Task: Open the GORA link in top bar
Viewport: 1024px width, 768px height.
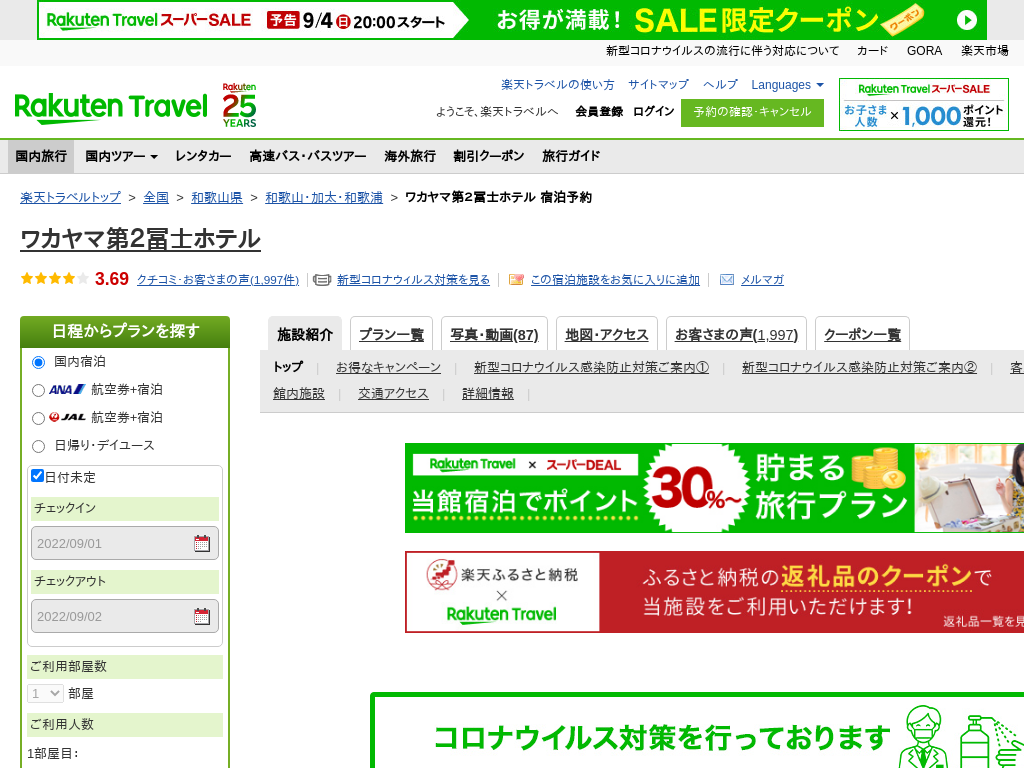Action: point(924,51)
